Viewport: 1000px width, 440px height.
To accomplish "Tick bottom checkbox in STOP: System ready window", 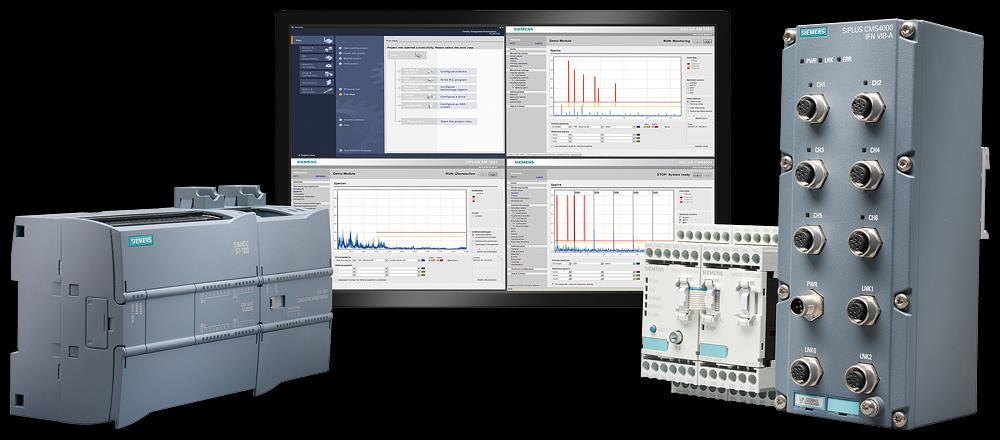I will click(x=554, y=284).
